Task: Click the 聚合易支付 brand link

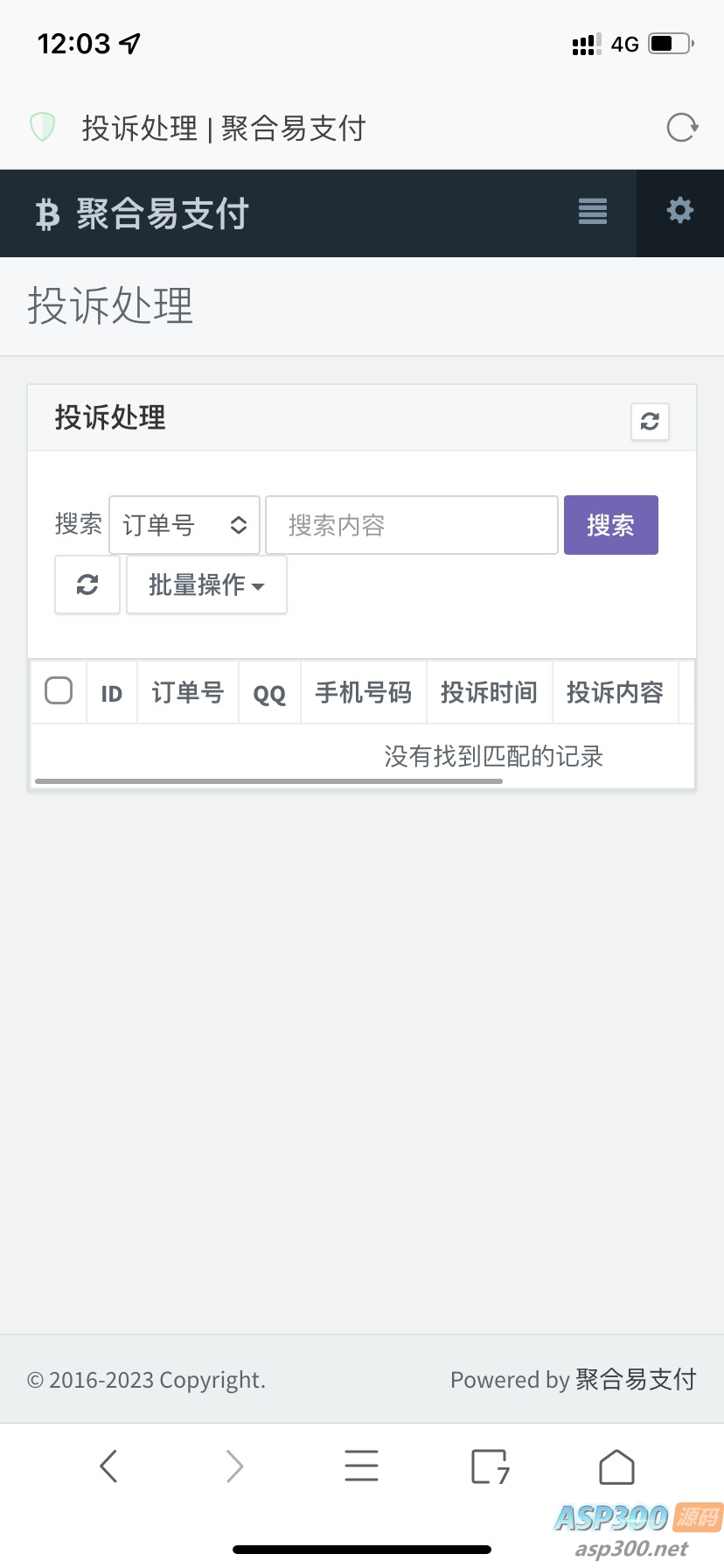Action: (x=163, y=214)
